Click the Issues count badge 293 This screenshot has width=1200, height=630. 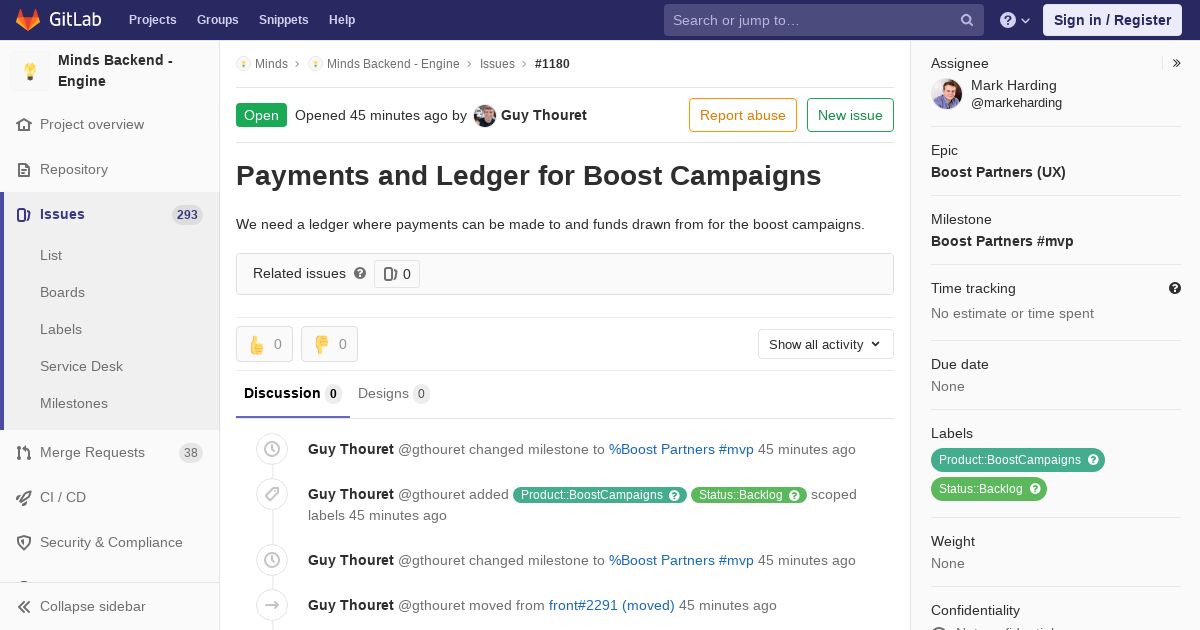click(187, 215)
